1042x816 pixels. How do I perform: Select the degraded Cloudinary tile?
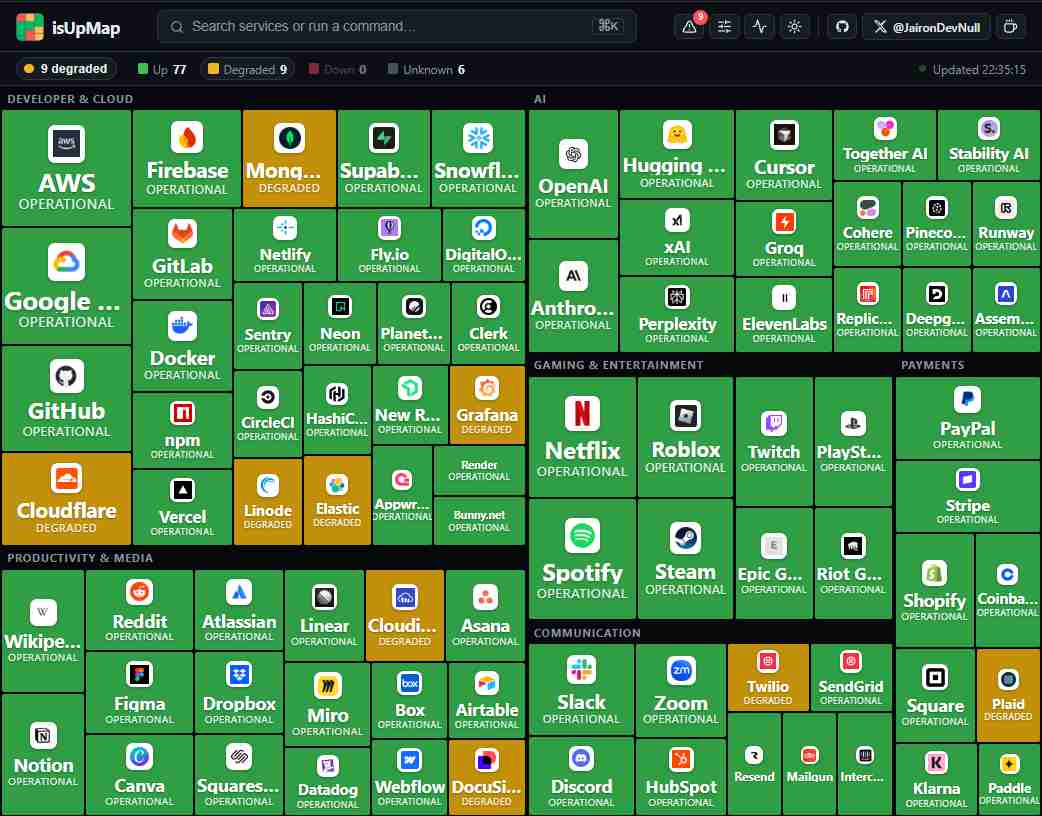(x=405, y=615)
